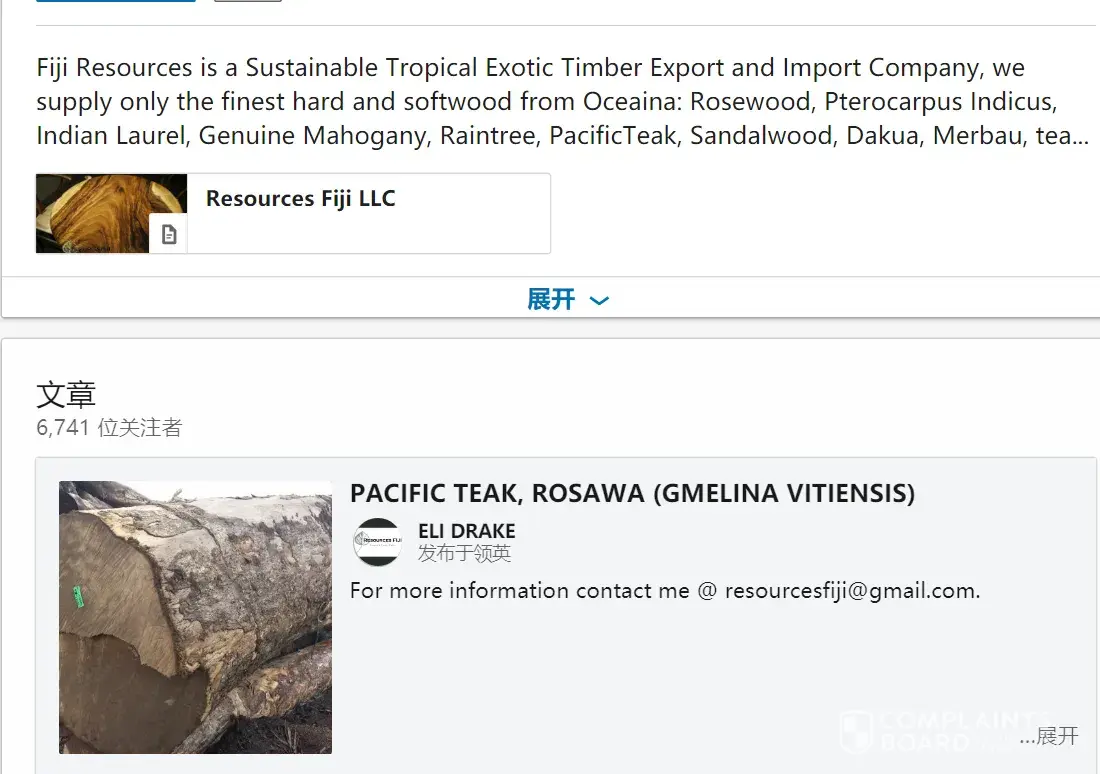The height and width of the screenshot is (774, 1100).
Task: Click the Fiji Resources description paragraph
Action: pos(563,101)
